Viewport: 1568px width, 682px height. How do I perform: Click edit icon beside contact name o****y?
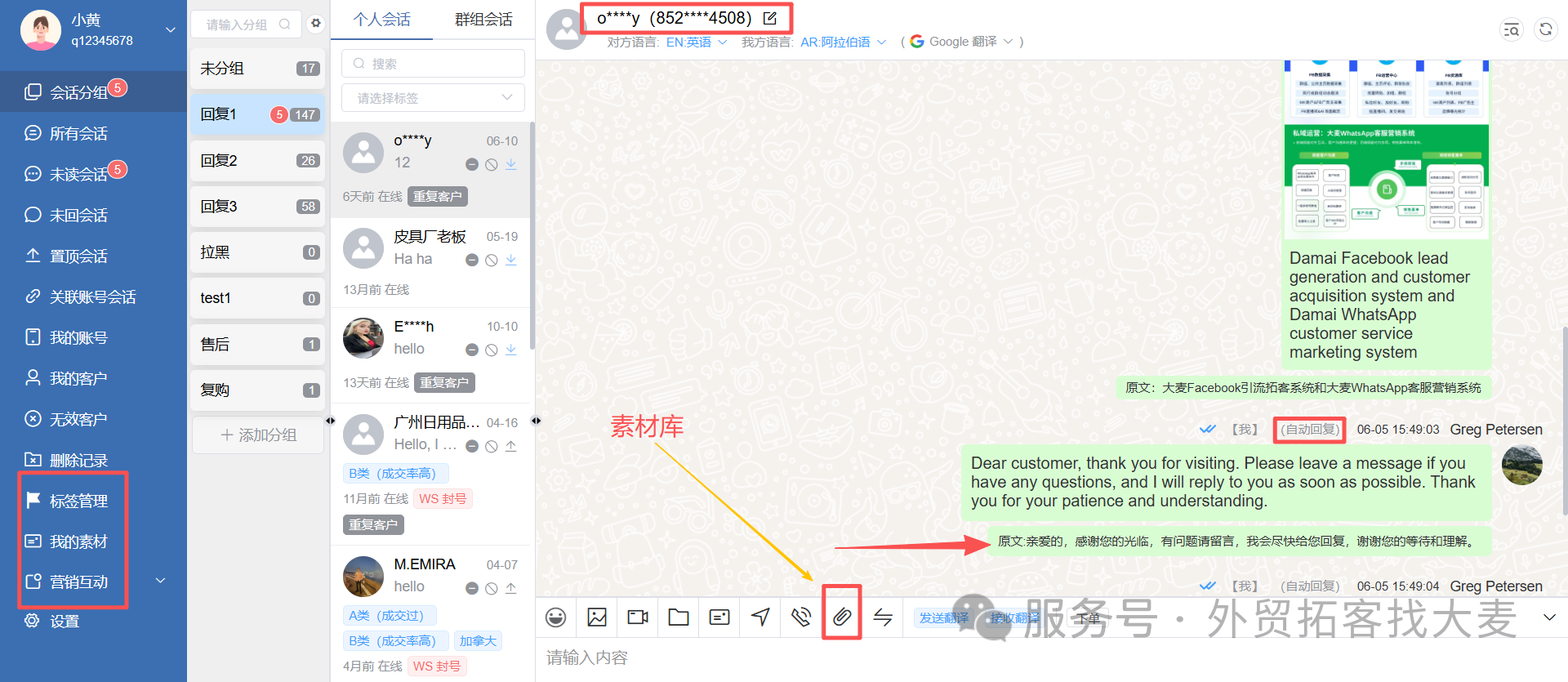(x=770, y=18)
